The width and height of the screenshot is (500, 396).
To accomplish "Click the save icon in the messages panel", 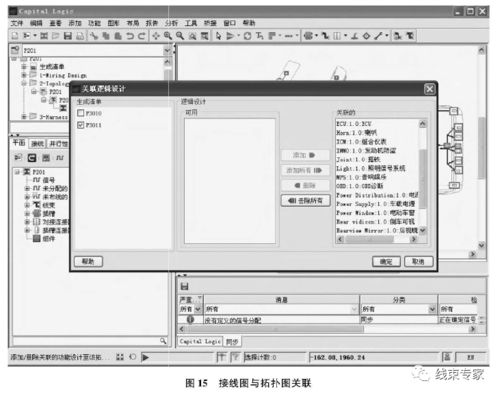I will click(x=184, y=286).
